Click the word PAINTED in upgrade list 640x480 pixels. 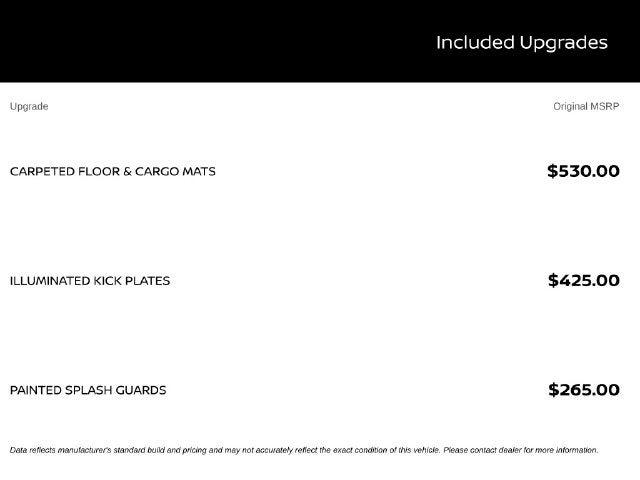[36, 390]
